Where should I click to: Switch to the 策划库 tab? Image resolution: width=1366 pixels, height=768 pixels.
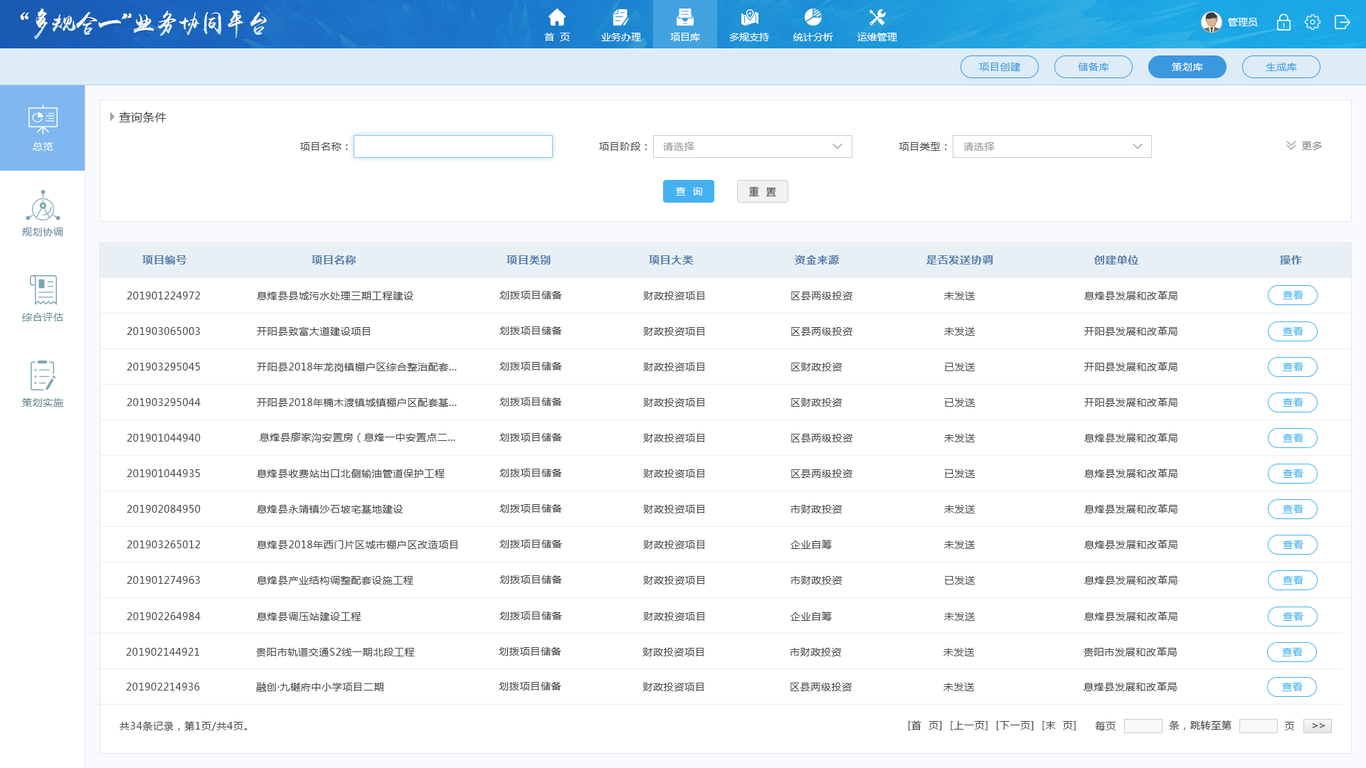(x=1187, y=67)
